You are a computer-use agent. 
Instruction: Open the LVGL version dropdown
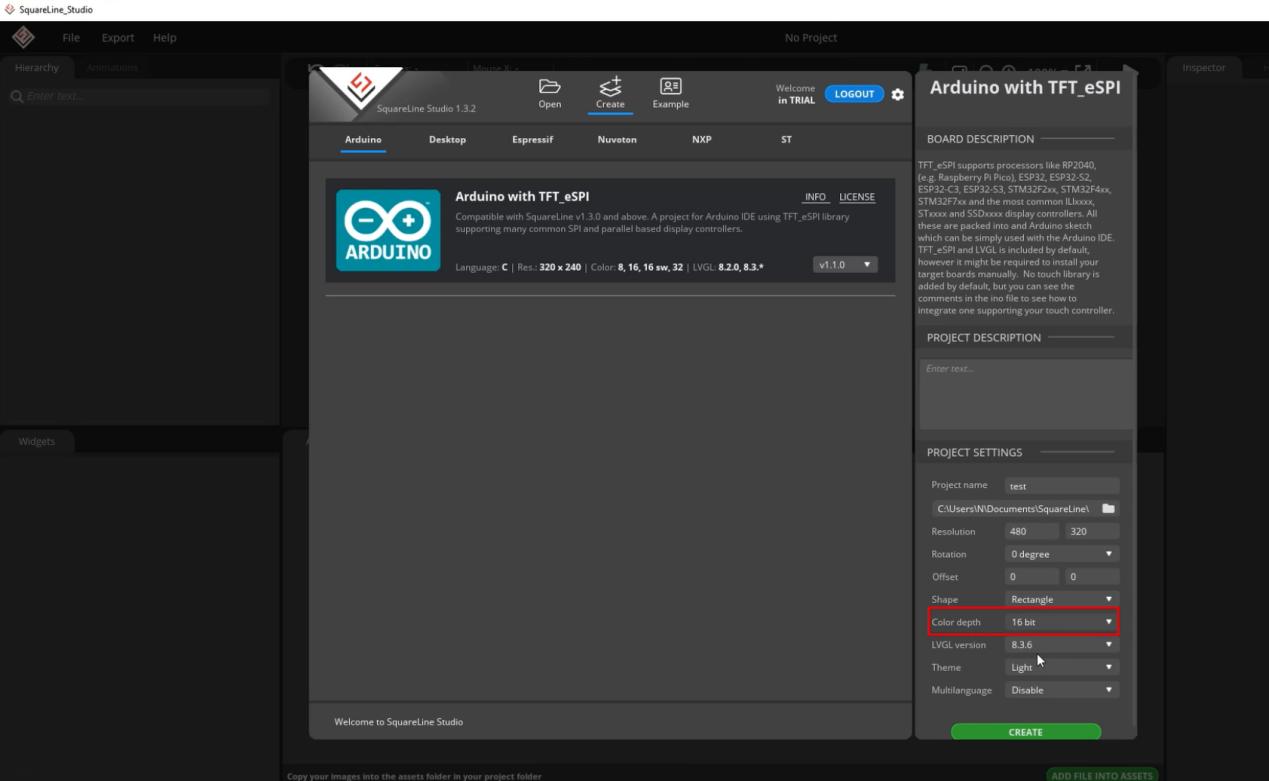[x=1062, y=645]
